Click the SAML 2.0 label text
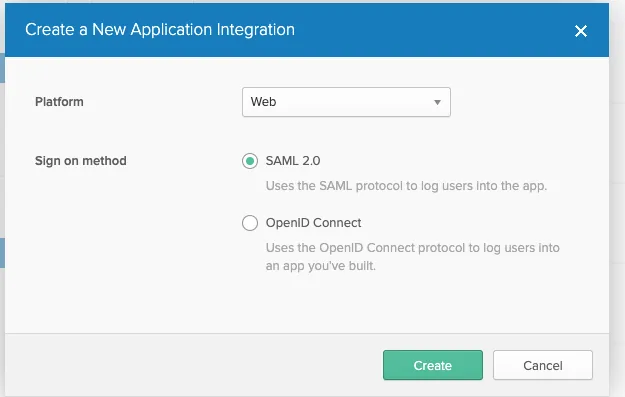Screen dimensions: 625x397 293,161
